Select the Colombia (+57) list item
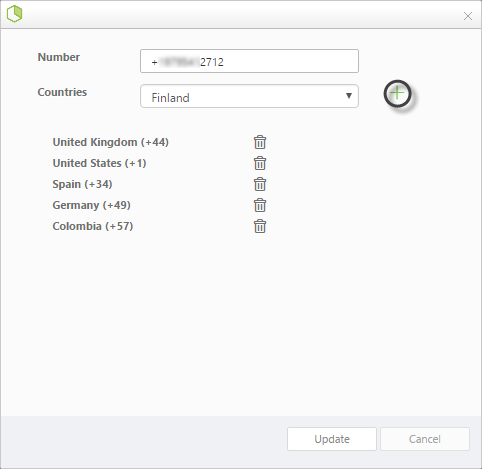 [93, 226]
